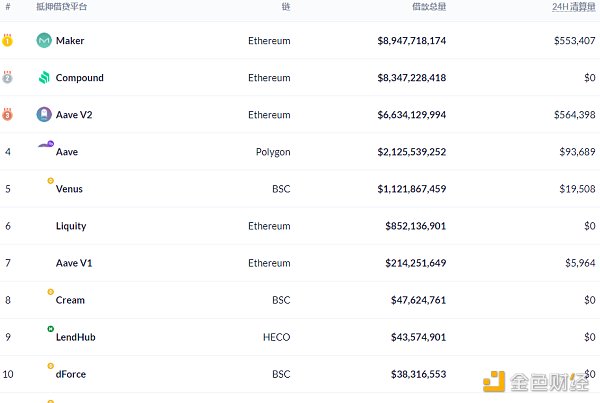
Task: Click the bronze rank three medal
Action: coord(8,114)
